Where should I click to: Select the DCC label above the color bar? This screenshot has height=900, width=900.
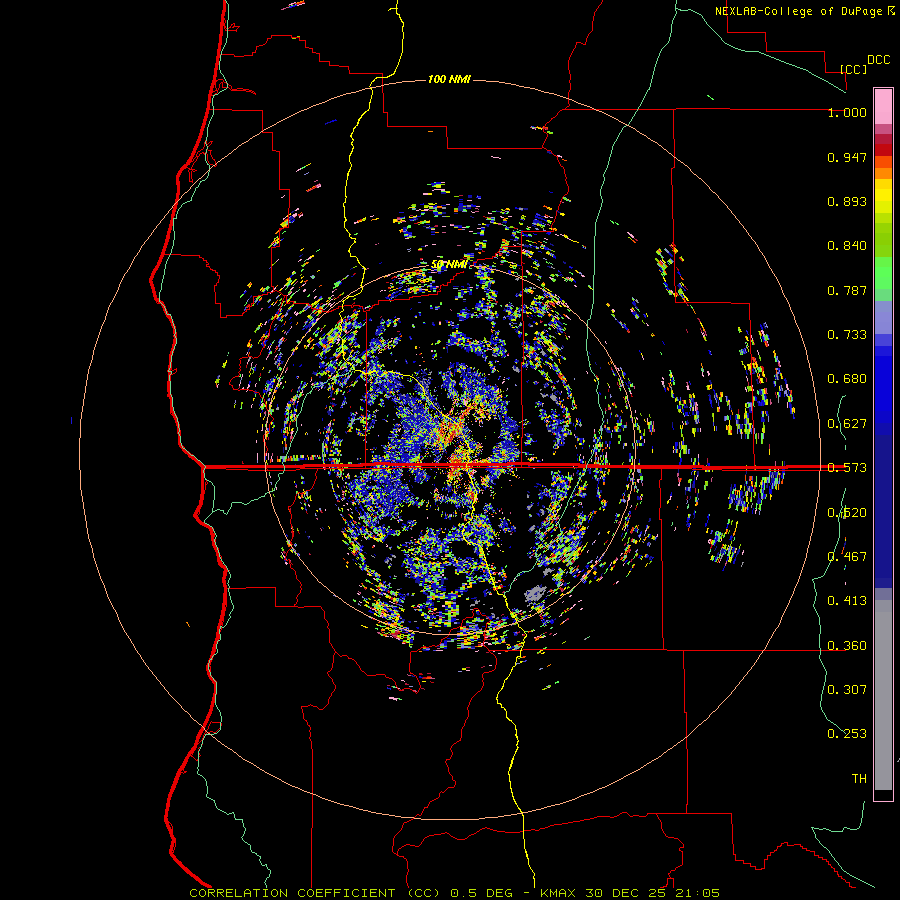[x=878, y=60]
